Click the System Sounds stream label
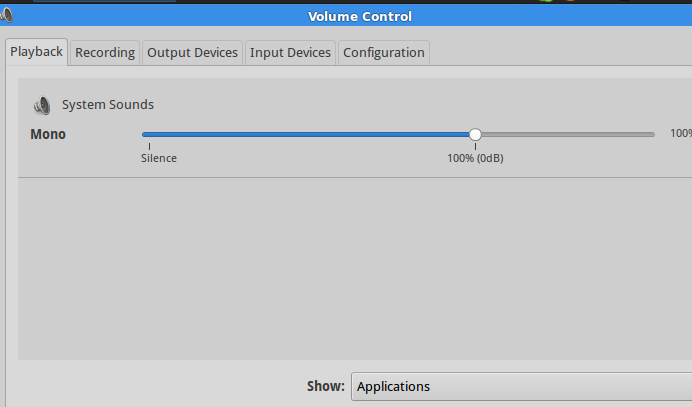This screenshot has height=407, width=692. coord(108,105)
